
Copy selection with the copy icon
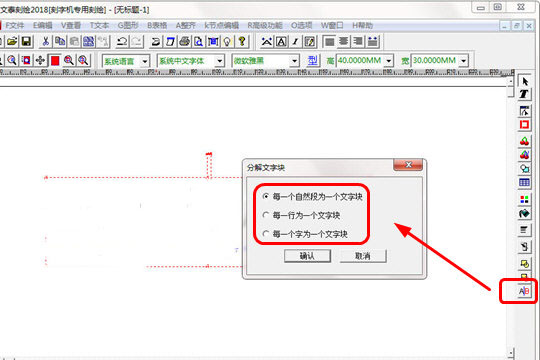[x=60, y=42]
